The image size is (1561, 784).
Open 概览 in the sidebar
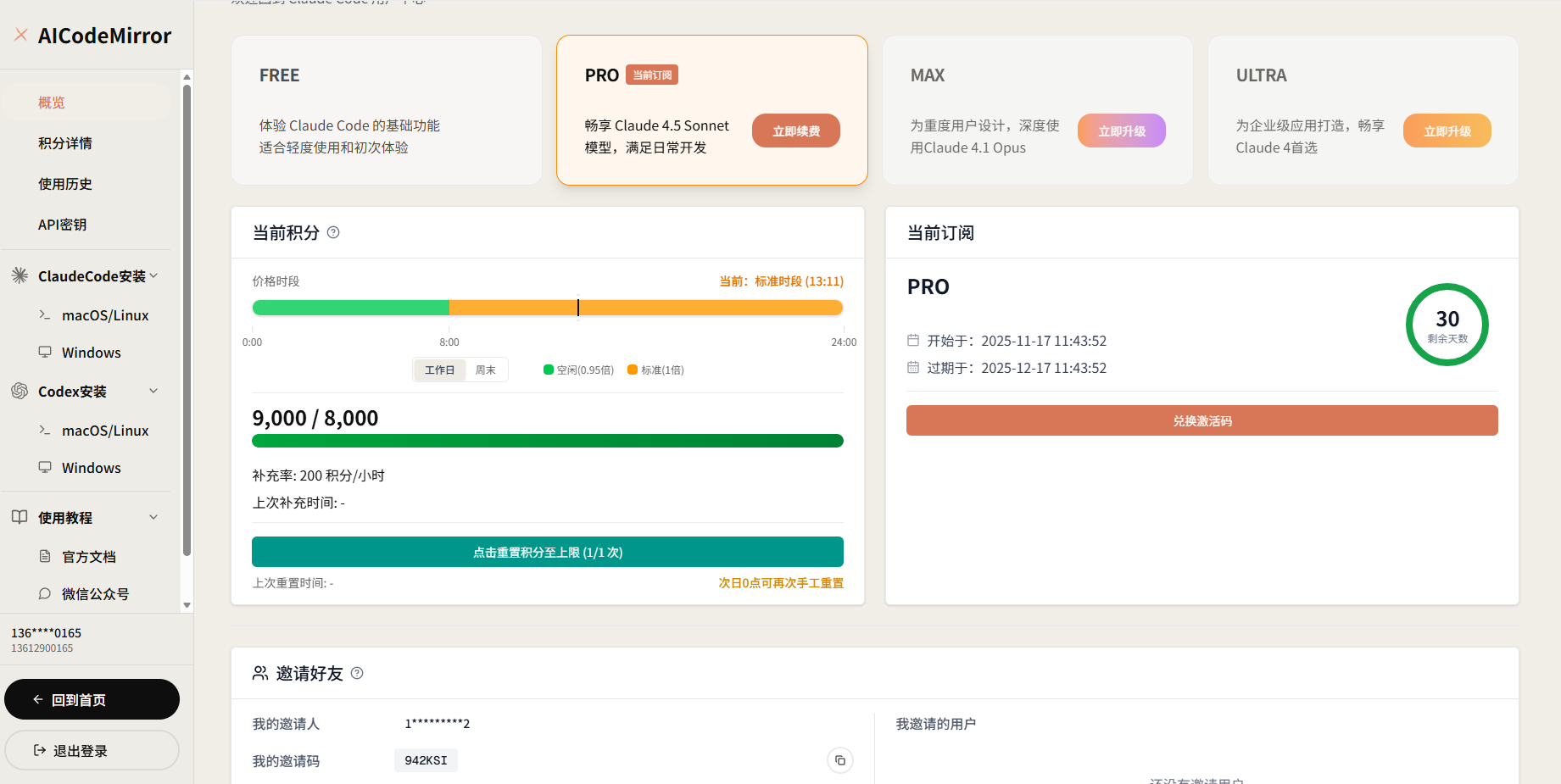(x=86, y=102)
